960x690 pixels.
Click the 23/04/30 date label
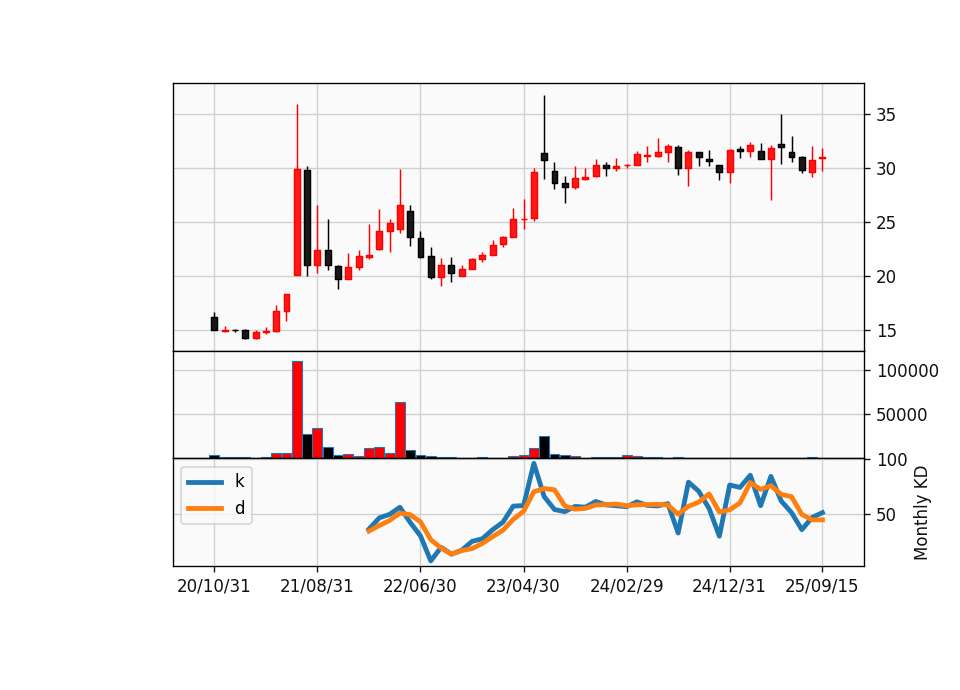(523, 586)
